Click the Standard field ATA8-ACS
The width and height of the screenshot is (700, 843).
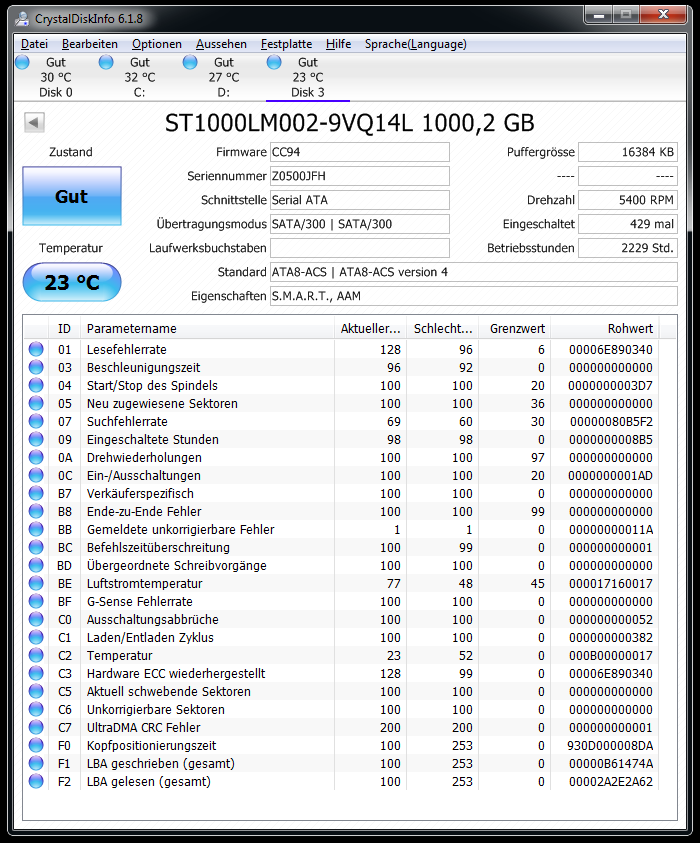click(x=474, y=272)
